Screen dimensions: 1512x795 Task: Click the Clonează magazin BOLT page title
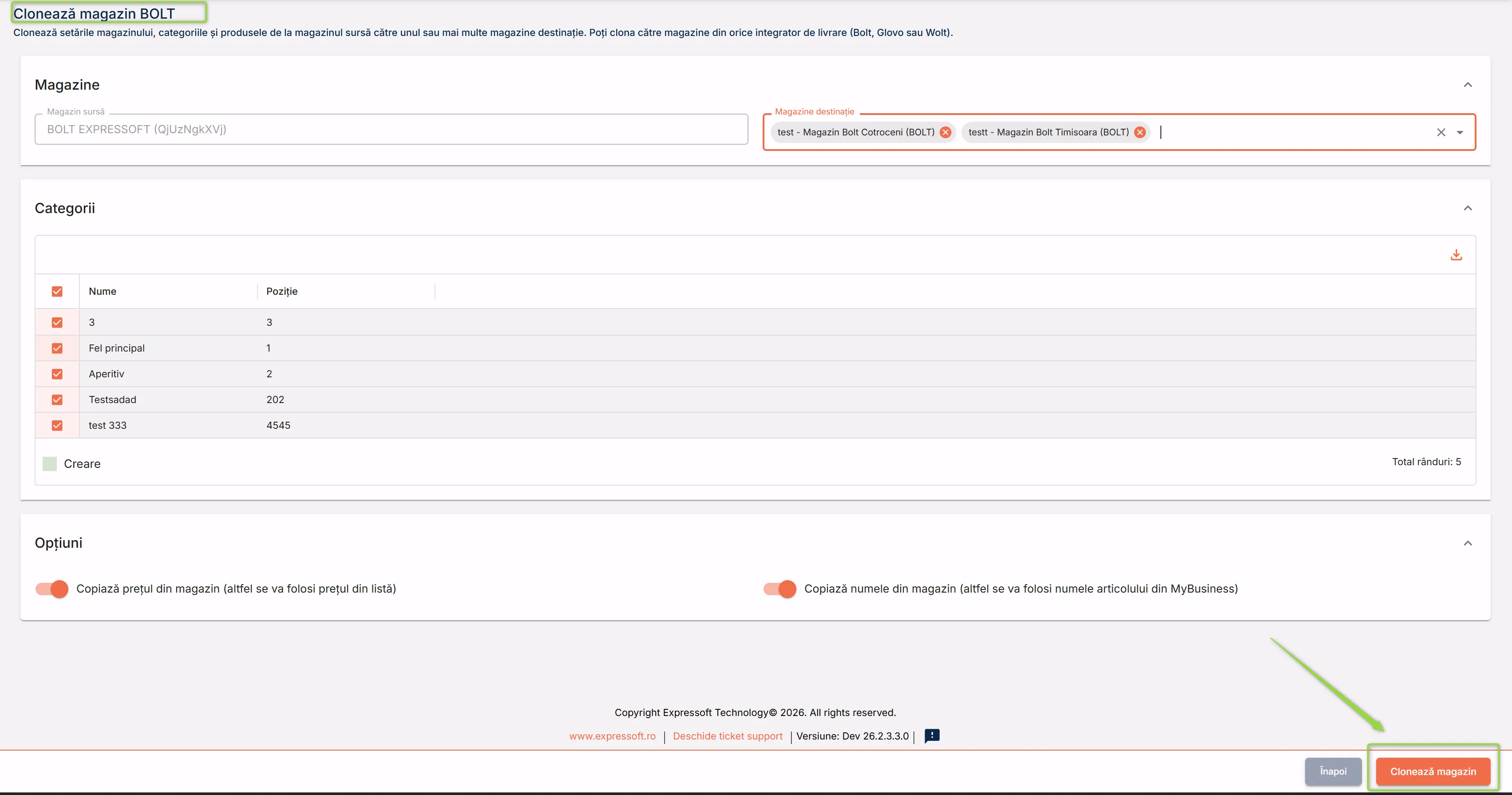point(94,13)
